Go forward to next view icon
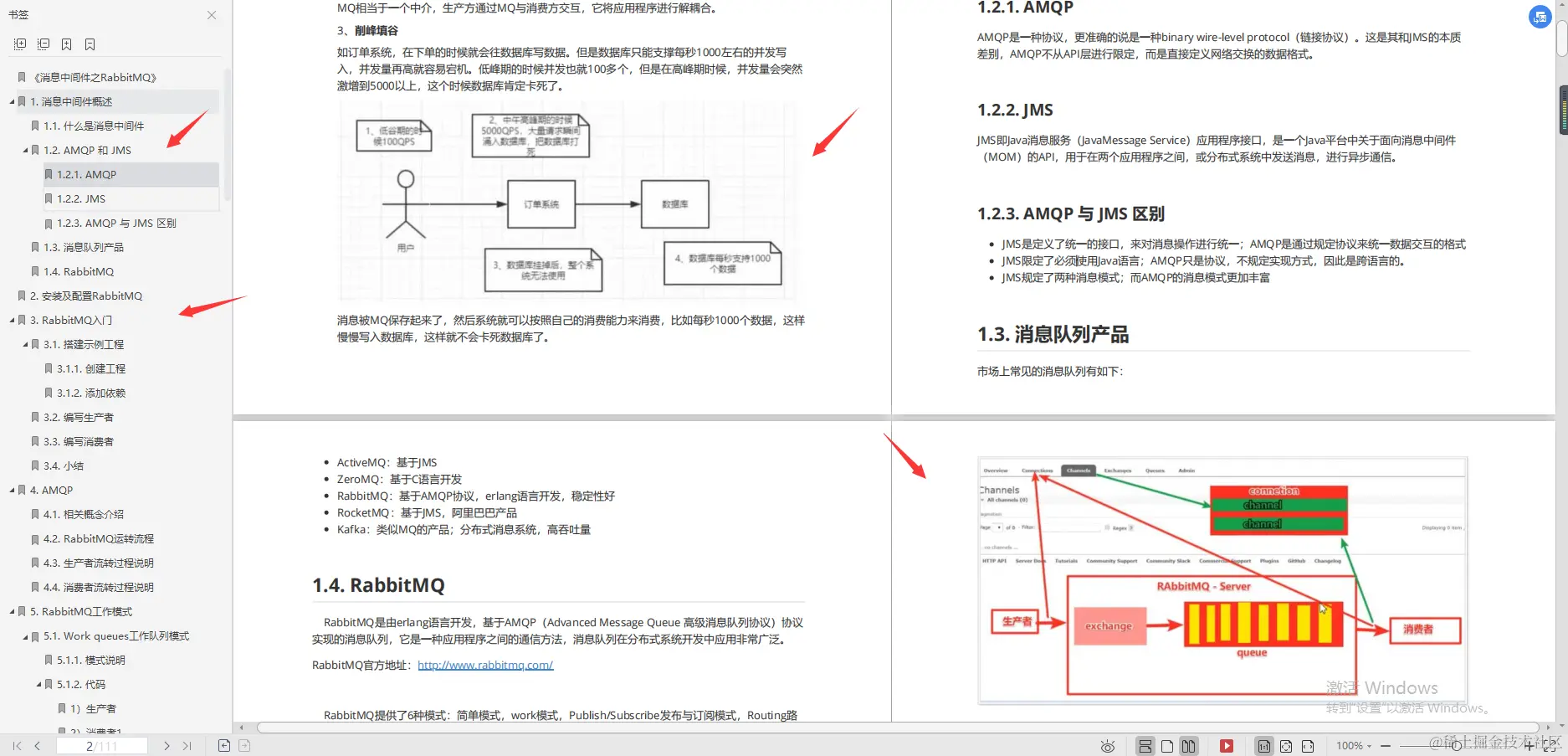The height and width of the screenshot is (756, 1568). pos(244,745)
